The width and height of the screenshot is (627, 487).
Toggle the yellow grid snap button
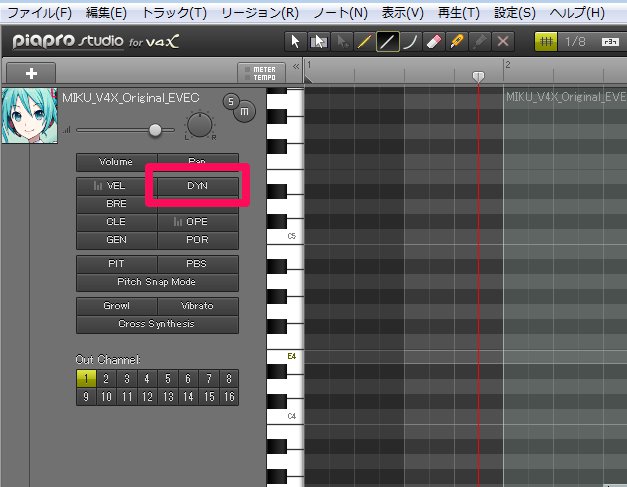pyautogui.click(x=546, y=42)
